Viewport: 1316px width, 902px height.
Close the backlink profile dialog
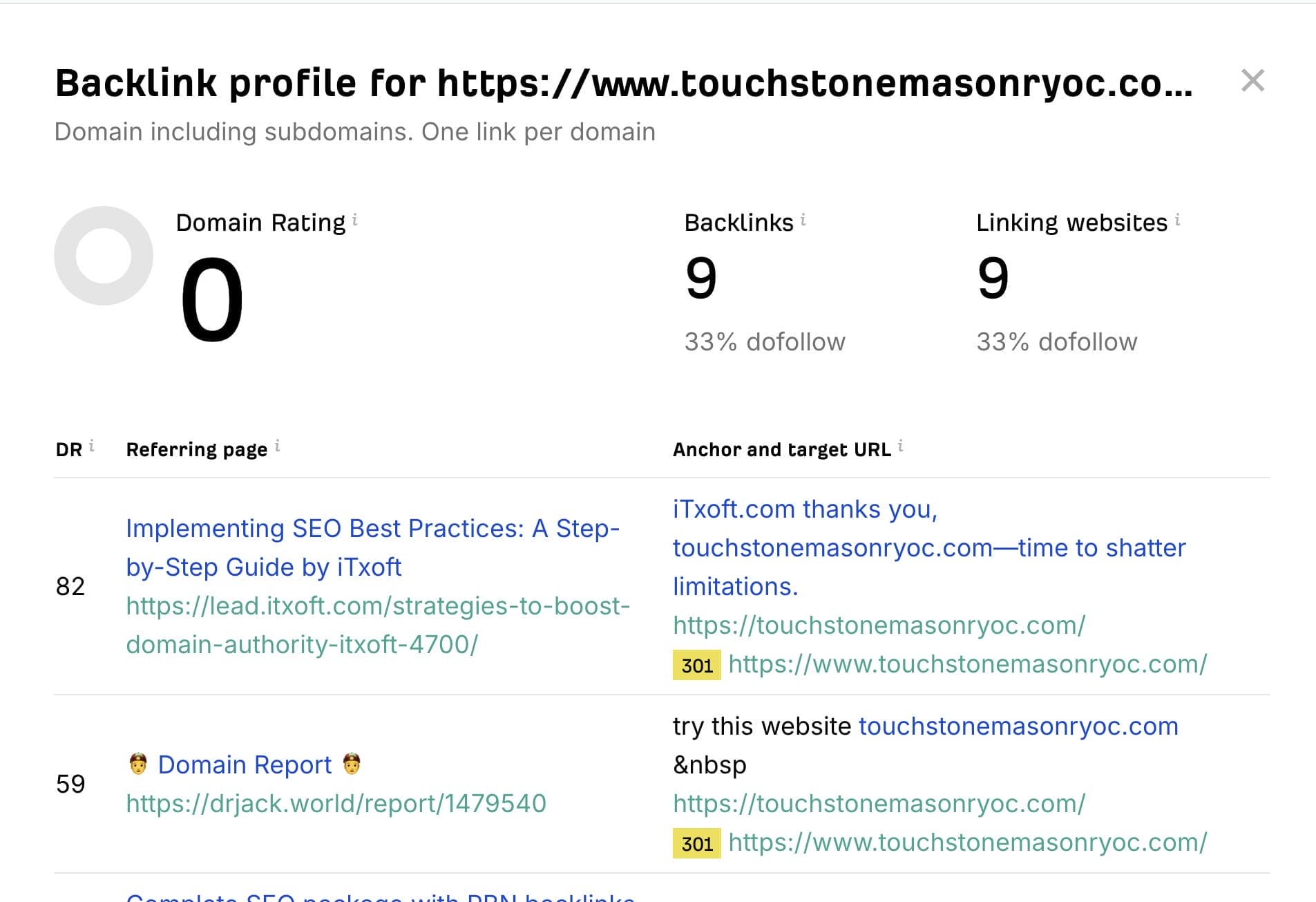coord(1252,80)
